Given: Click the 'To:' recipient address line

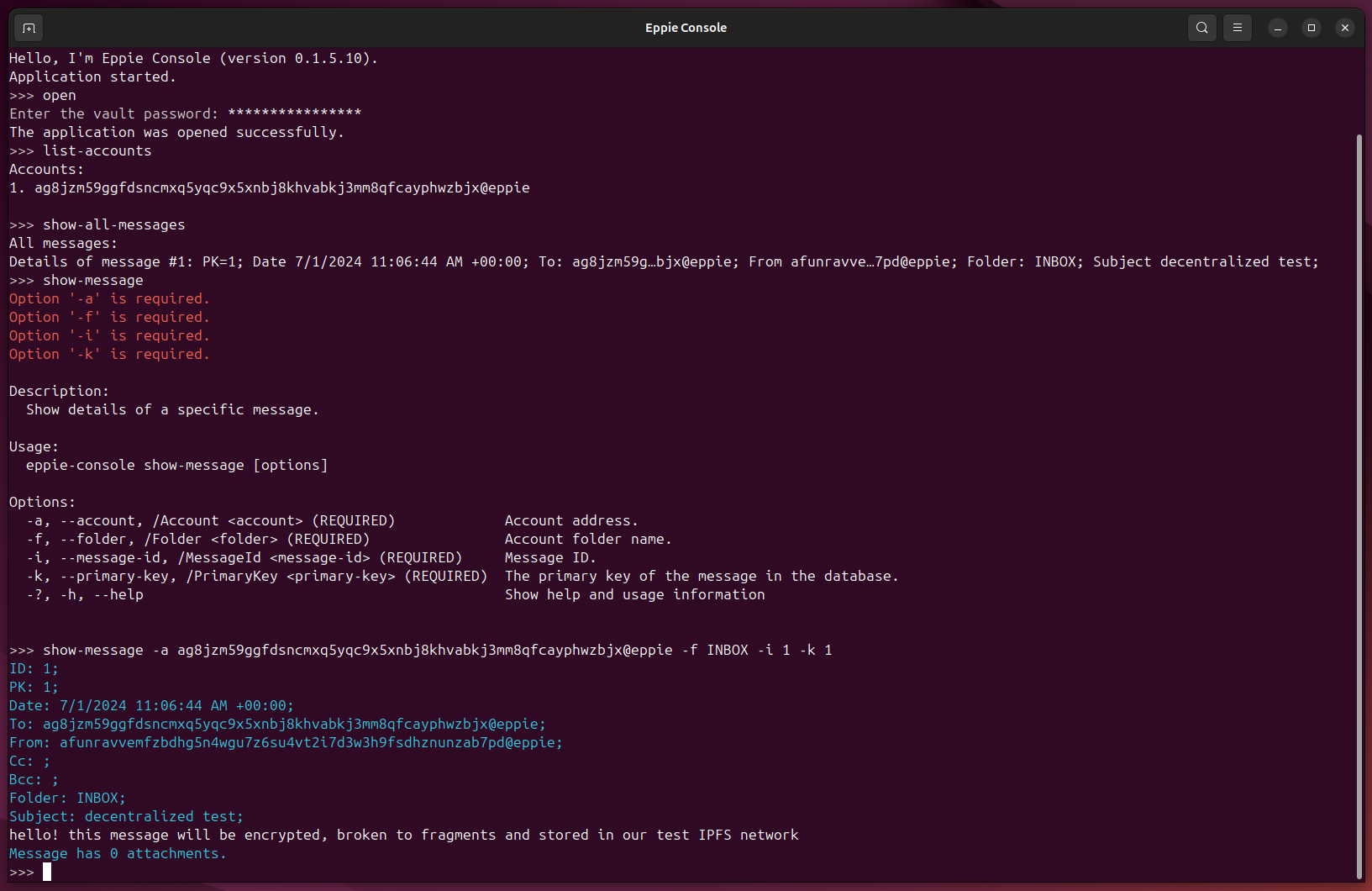Looking at the screenshot, I should [277, 724].
